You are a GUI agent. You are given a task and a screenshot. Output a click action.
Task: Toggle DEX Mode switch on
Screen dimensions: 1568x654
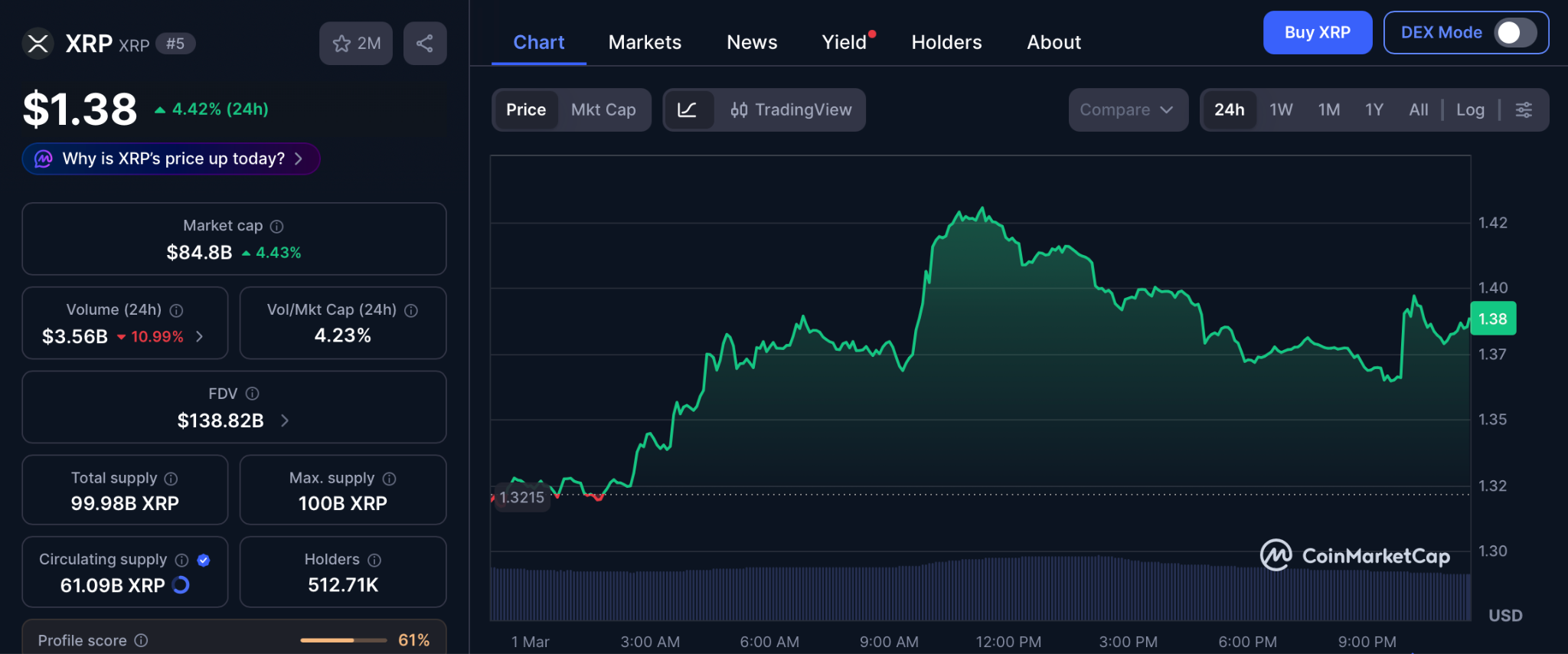point(1515,33)
